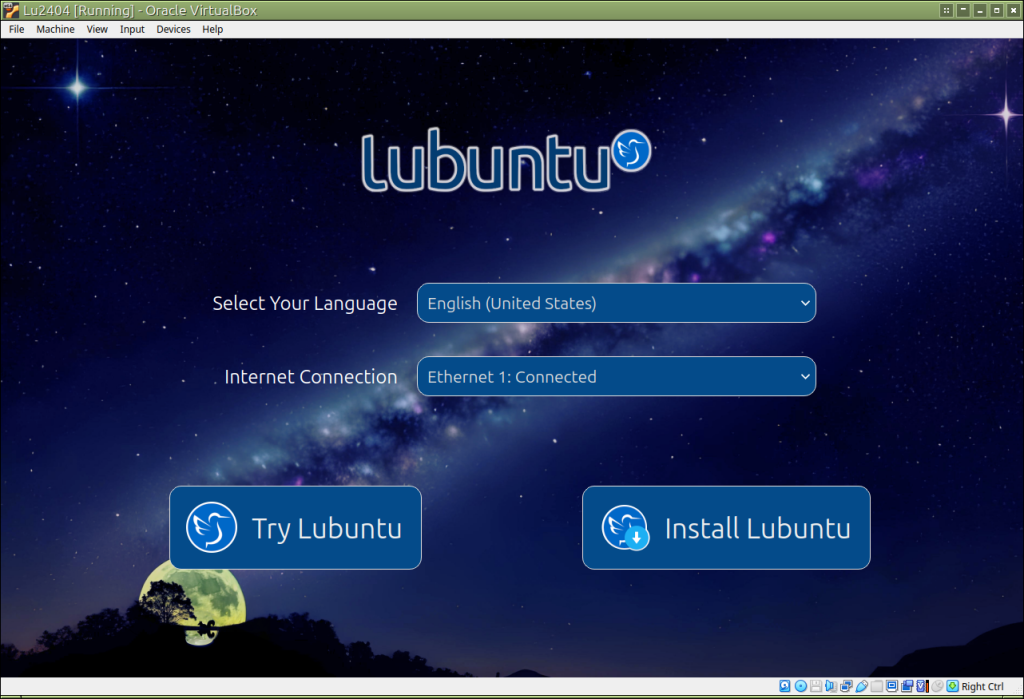Open the optical disk status icon
Screen dimensions: 1024x699
(x=800, y=686)
